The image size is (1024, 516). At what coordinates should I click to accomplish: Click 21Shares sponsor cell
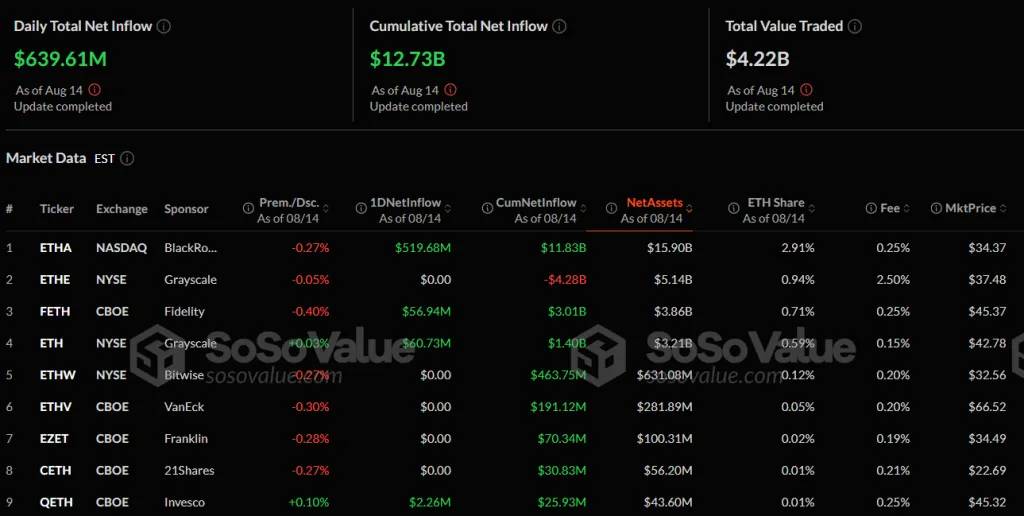[189, 470]
